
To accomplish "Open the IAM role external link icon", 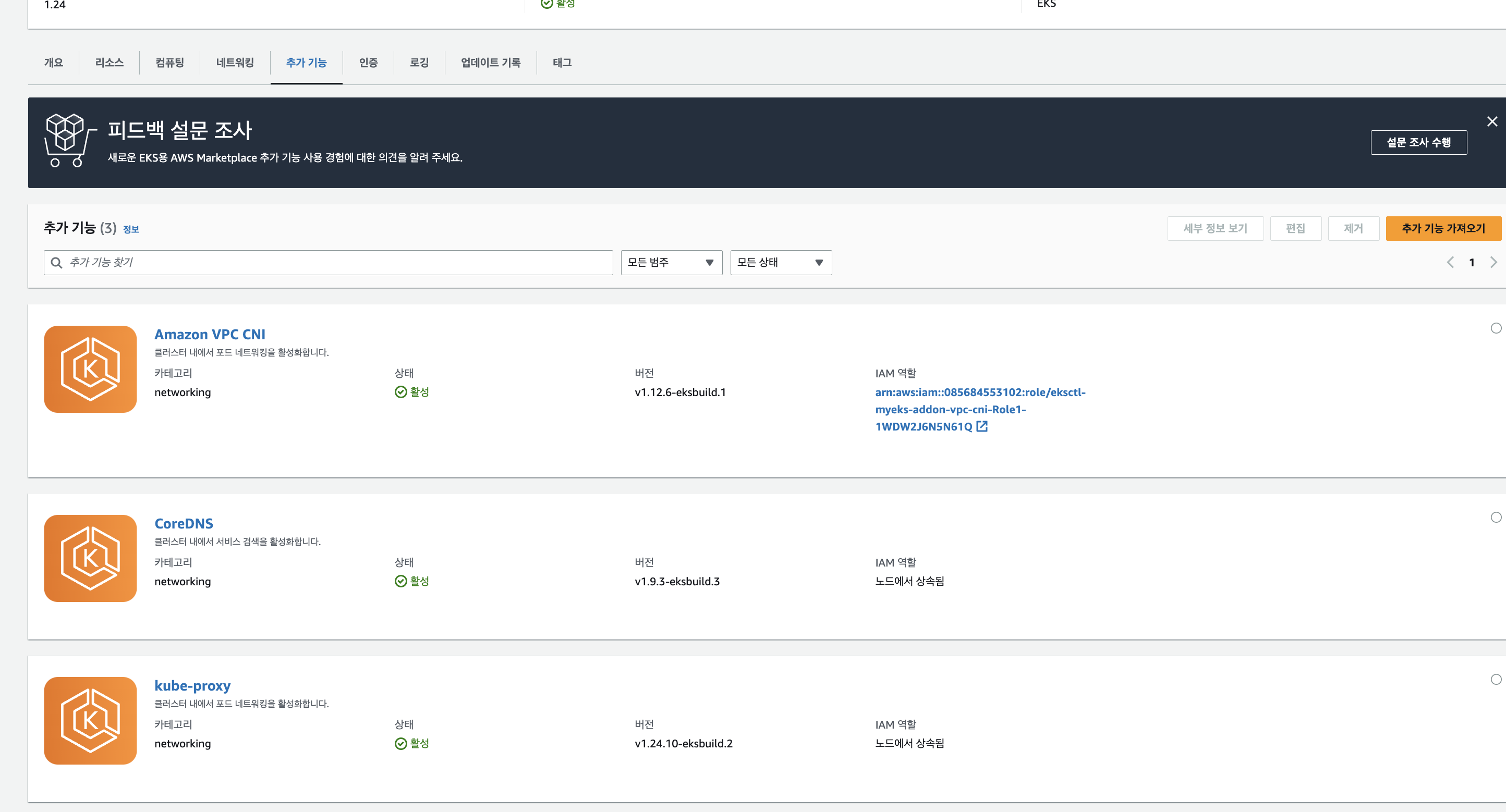I will (981, 426).
